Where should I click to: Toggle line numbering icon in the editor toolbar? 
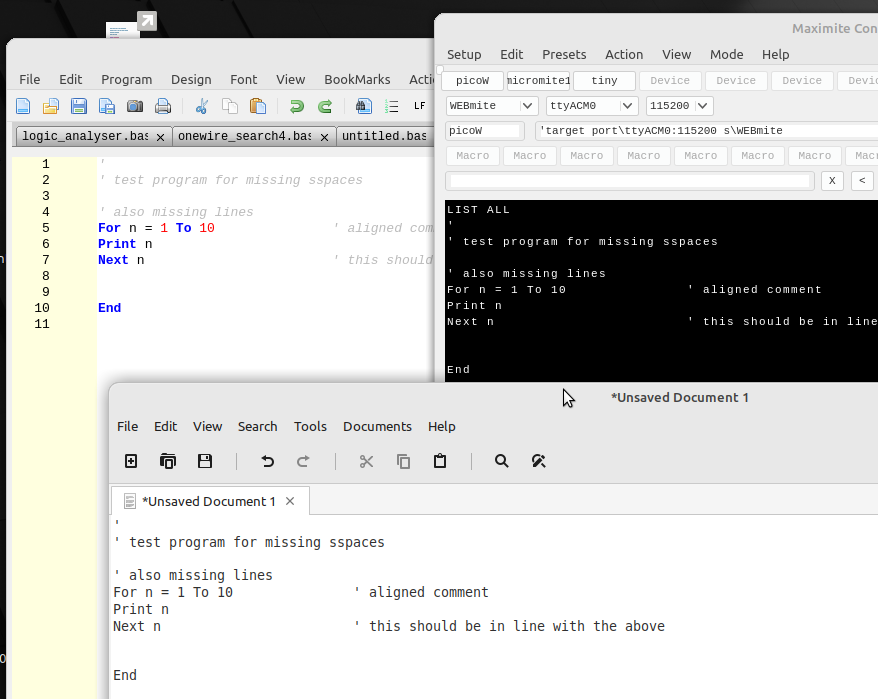[392, 106]
